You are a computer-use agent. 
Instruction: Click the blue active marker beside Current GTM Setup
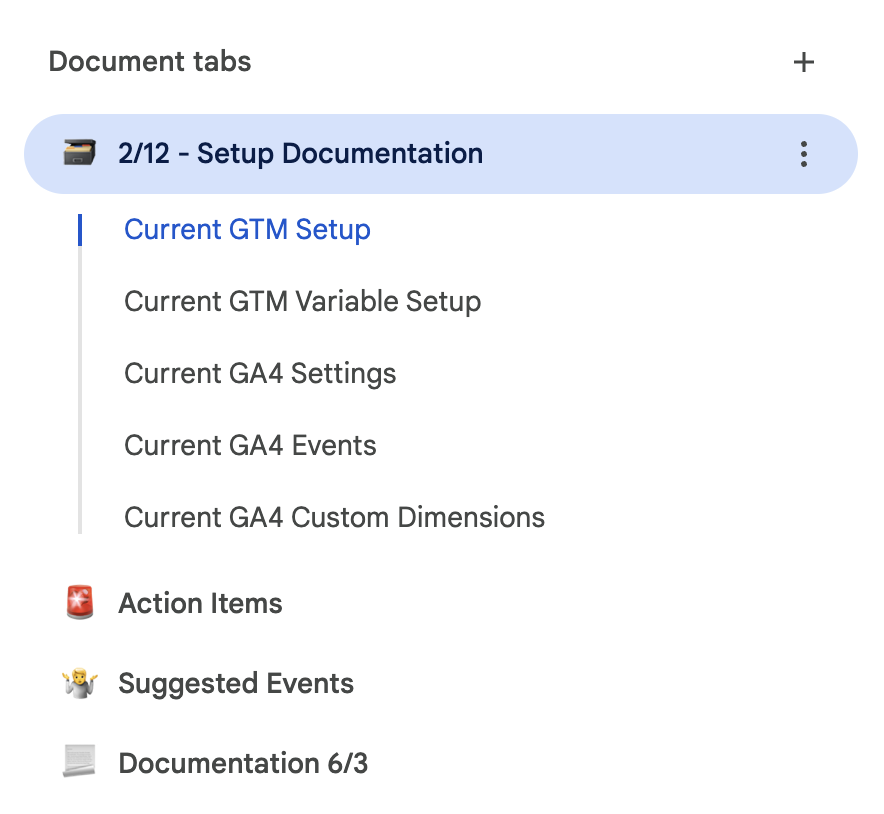tap(80, 230)
